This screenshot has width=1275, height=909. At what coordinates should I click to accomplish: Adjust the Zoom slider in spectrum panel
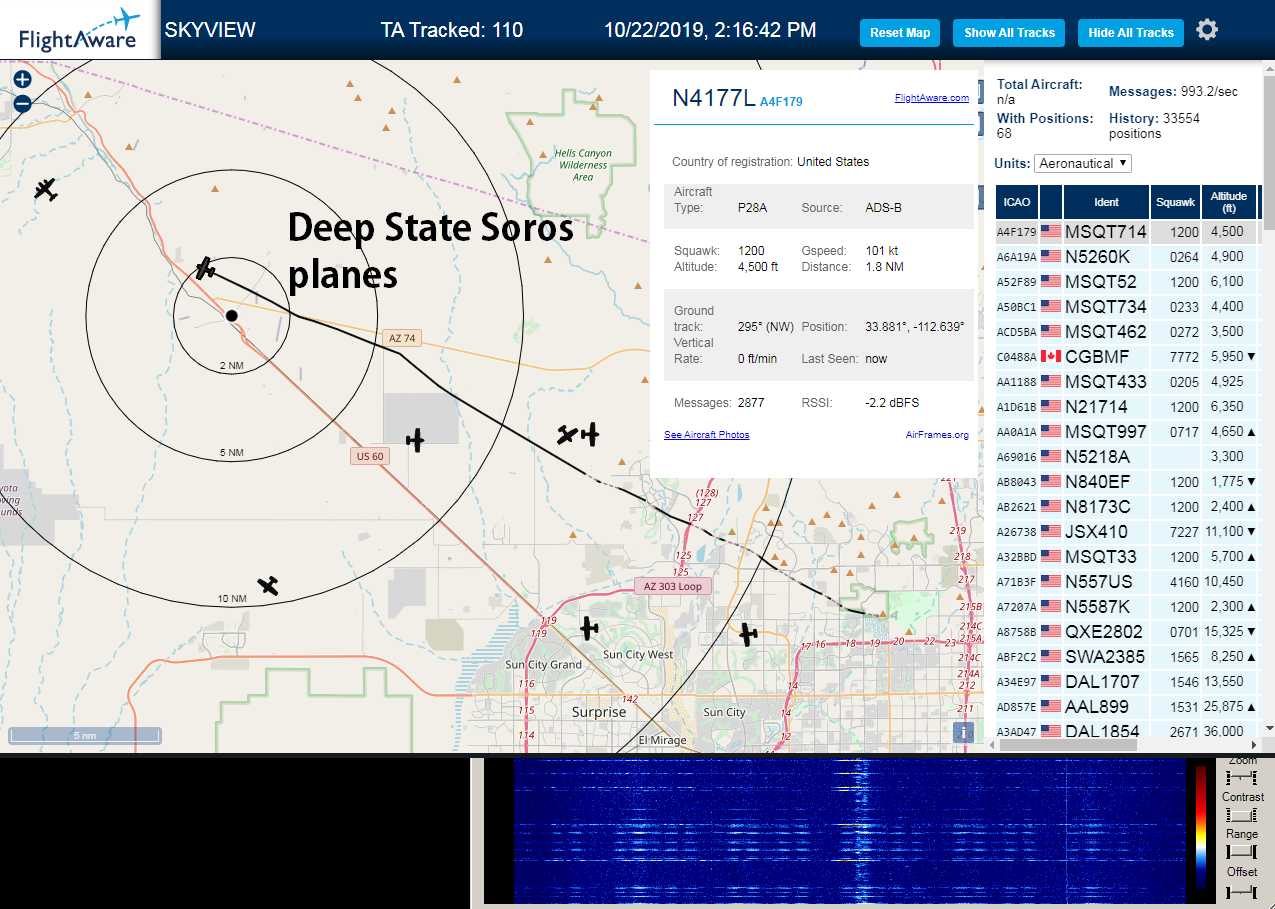pos(1241,778)
